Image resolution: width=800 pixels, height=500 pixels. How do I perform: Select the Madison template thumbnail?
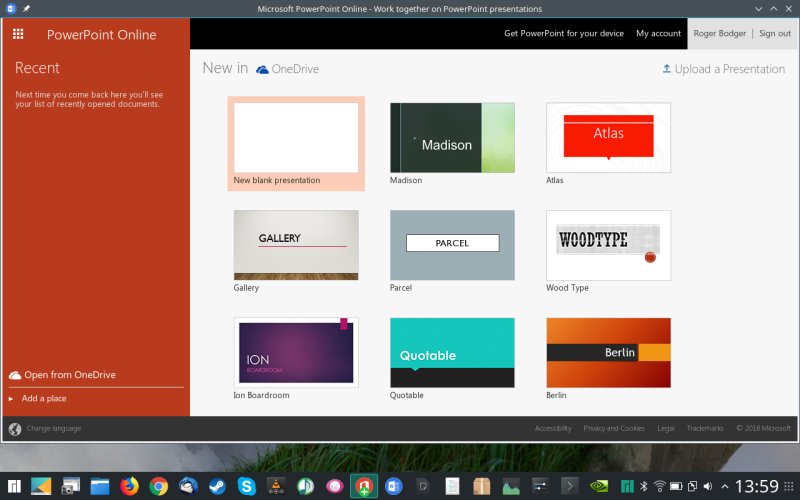[x=452, y=138]
